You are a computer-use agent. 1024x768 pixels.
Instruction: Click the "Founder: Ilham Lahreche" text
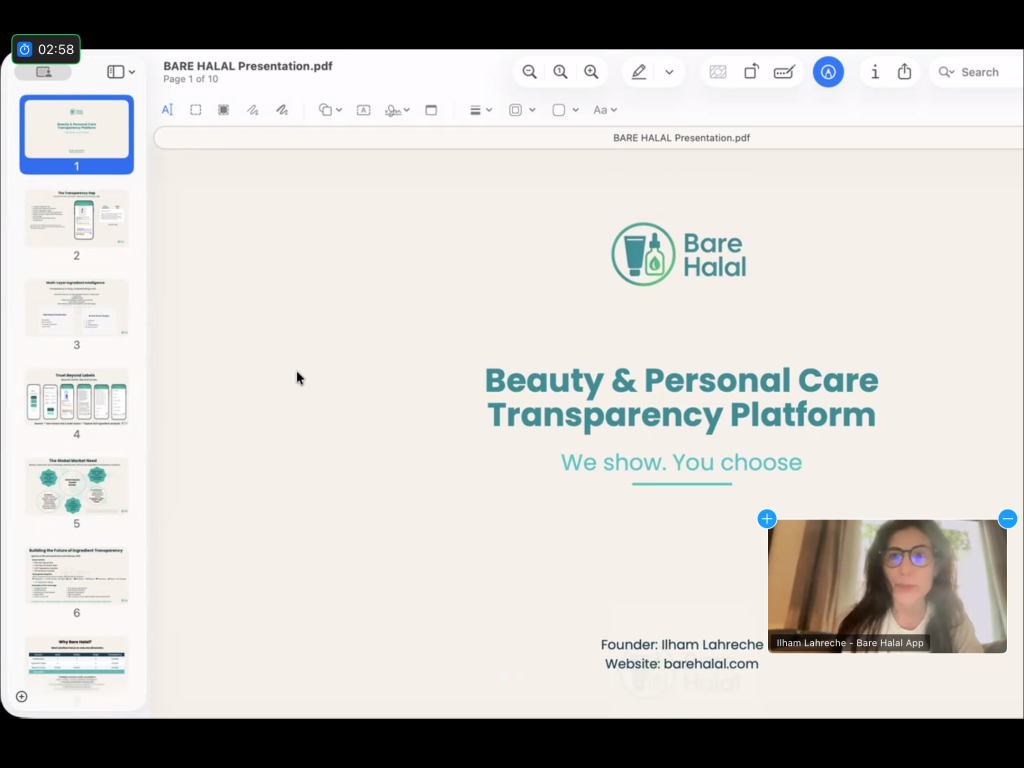(x=682, y=645)
